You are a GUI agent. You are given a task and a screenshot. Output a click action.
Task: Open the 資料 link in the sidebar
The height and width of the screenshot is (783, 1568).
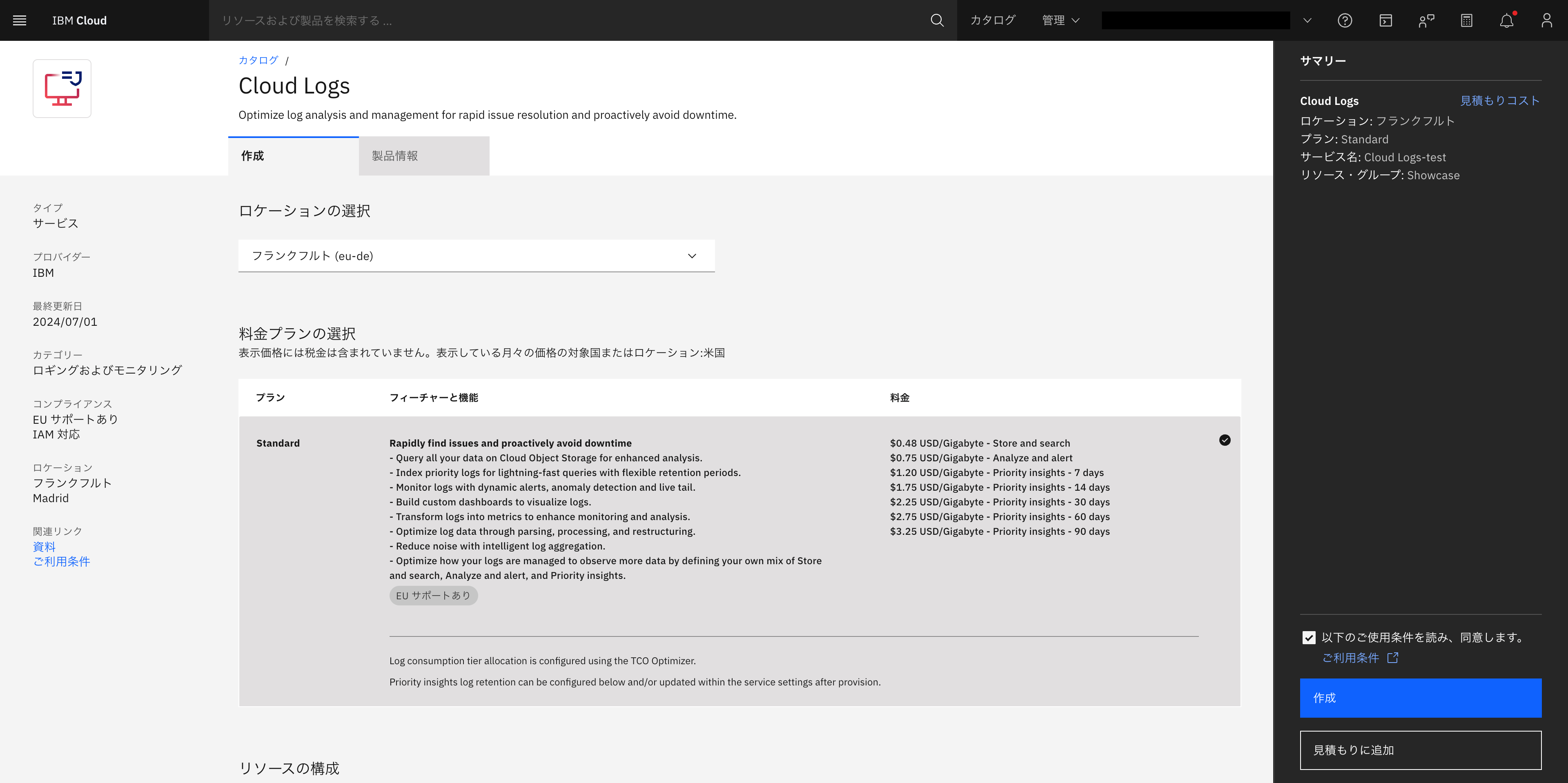point(44,546)
